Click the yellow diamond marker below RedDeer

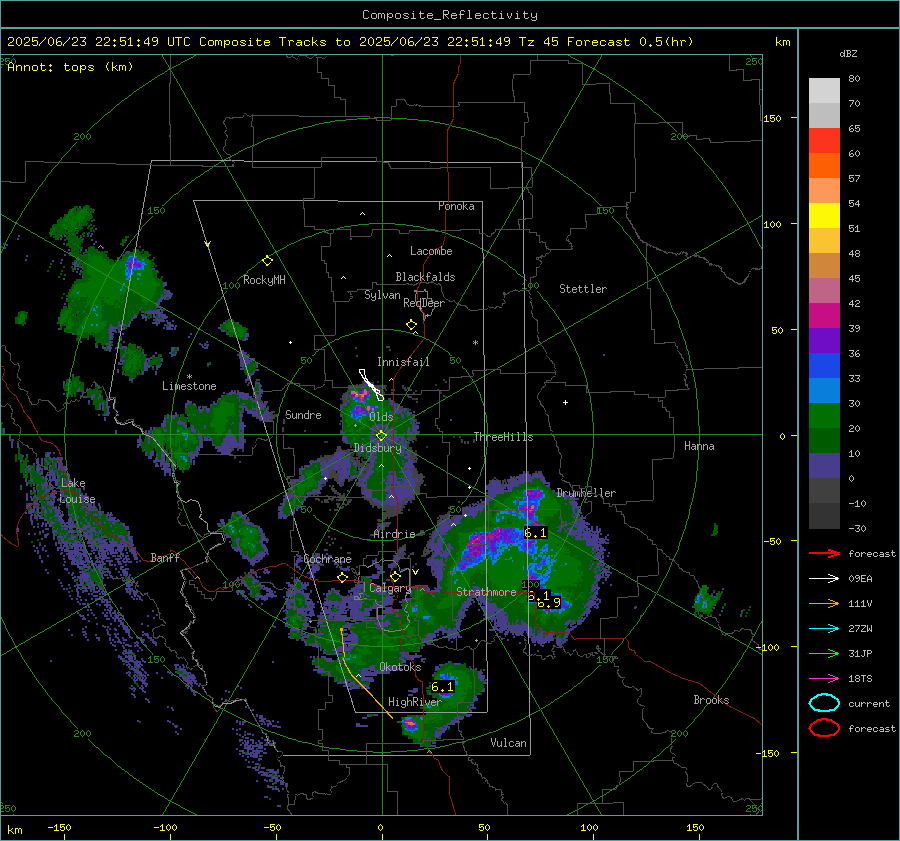click(411, 325)
